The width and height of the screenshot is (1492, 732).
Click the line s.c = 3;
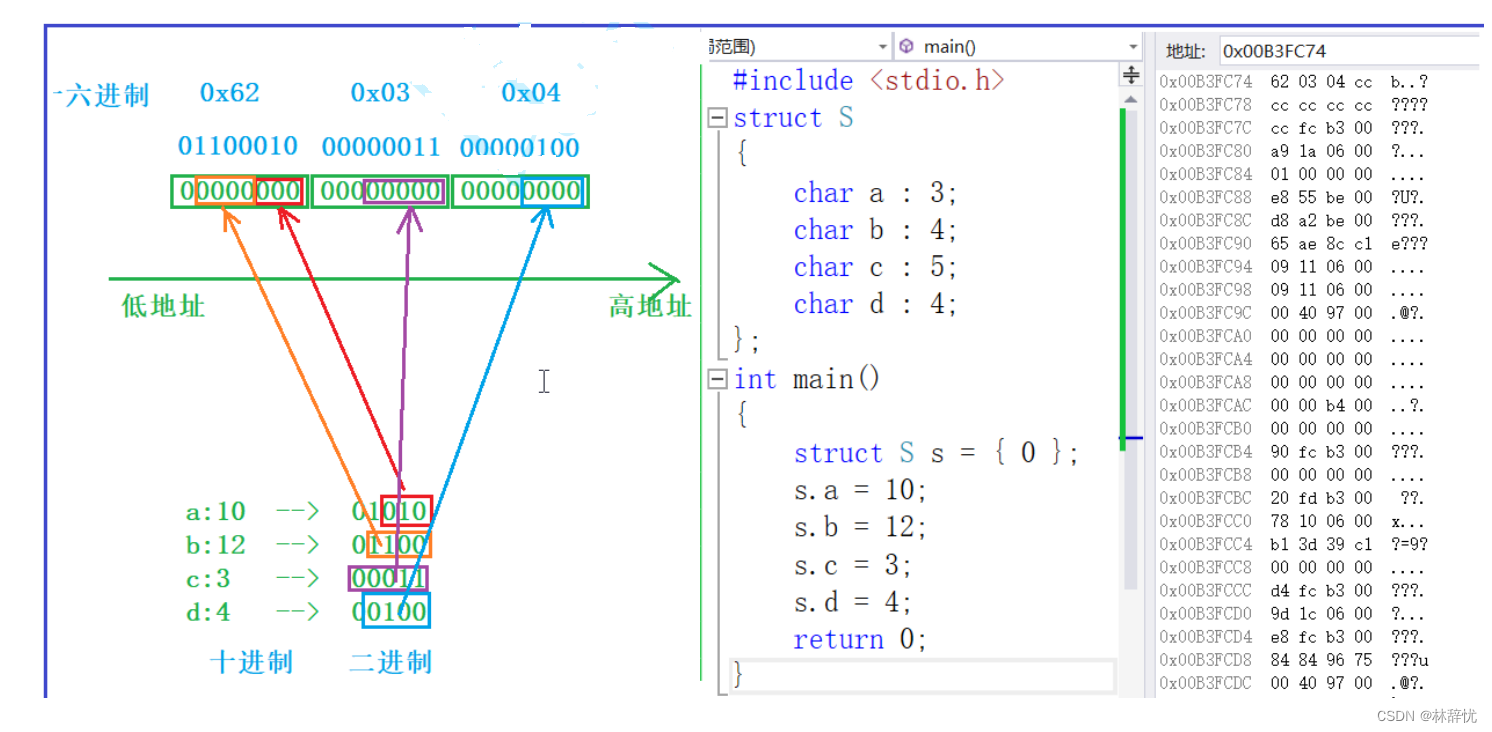pyautogui.click(x=852, y=565)
